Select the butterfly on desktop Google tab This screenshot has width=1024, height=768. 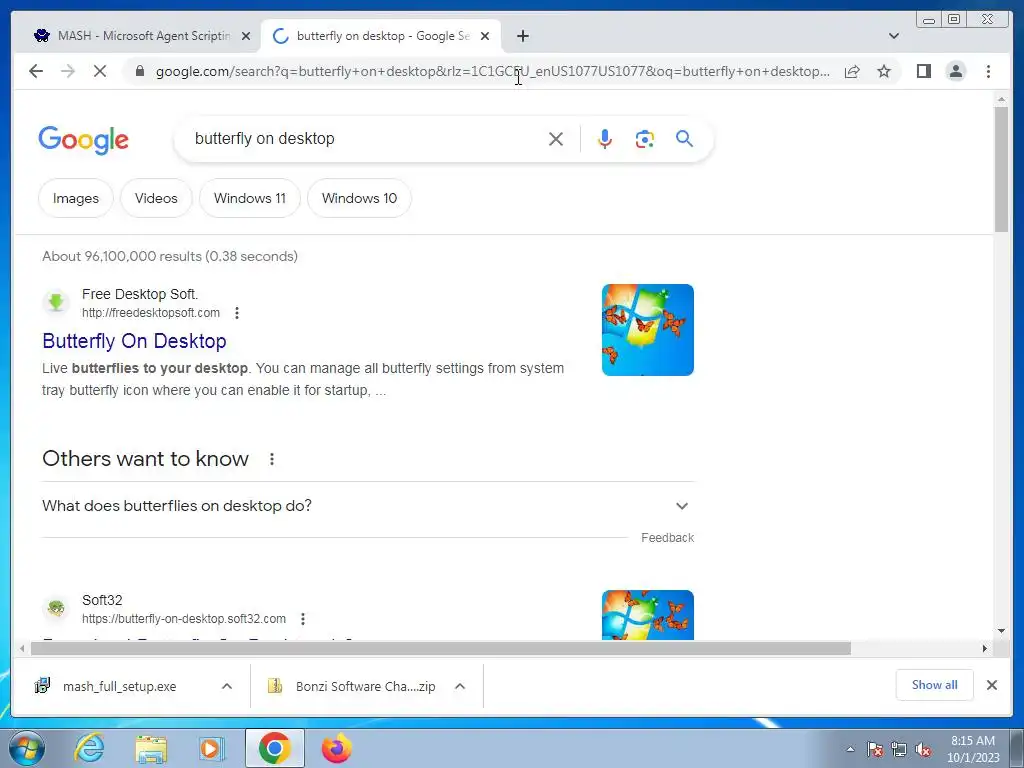click(382, 36)
